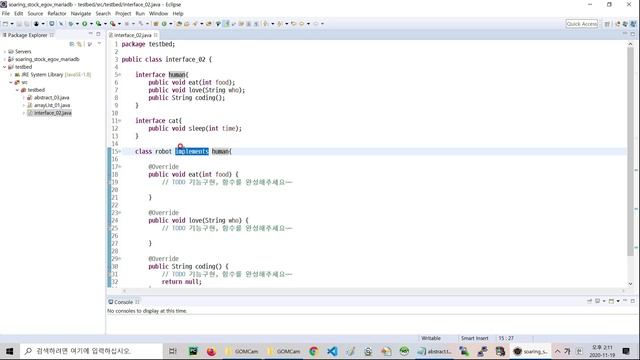This screenshot has width=640, height=360.
Task: Open Chrome from the taskbar
Action: coord(313,351)
